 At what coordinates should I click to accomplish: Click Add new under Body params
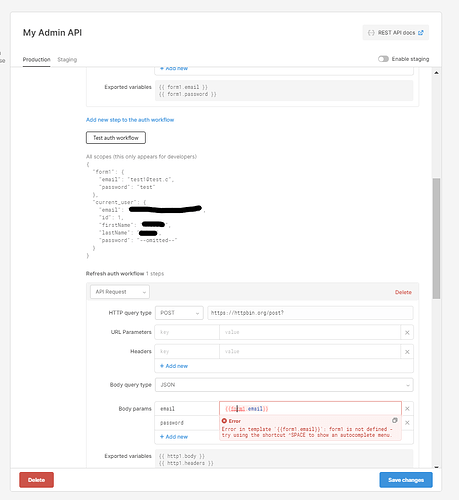pos(174,437)
